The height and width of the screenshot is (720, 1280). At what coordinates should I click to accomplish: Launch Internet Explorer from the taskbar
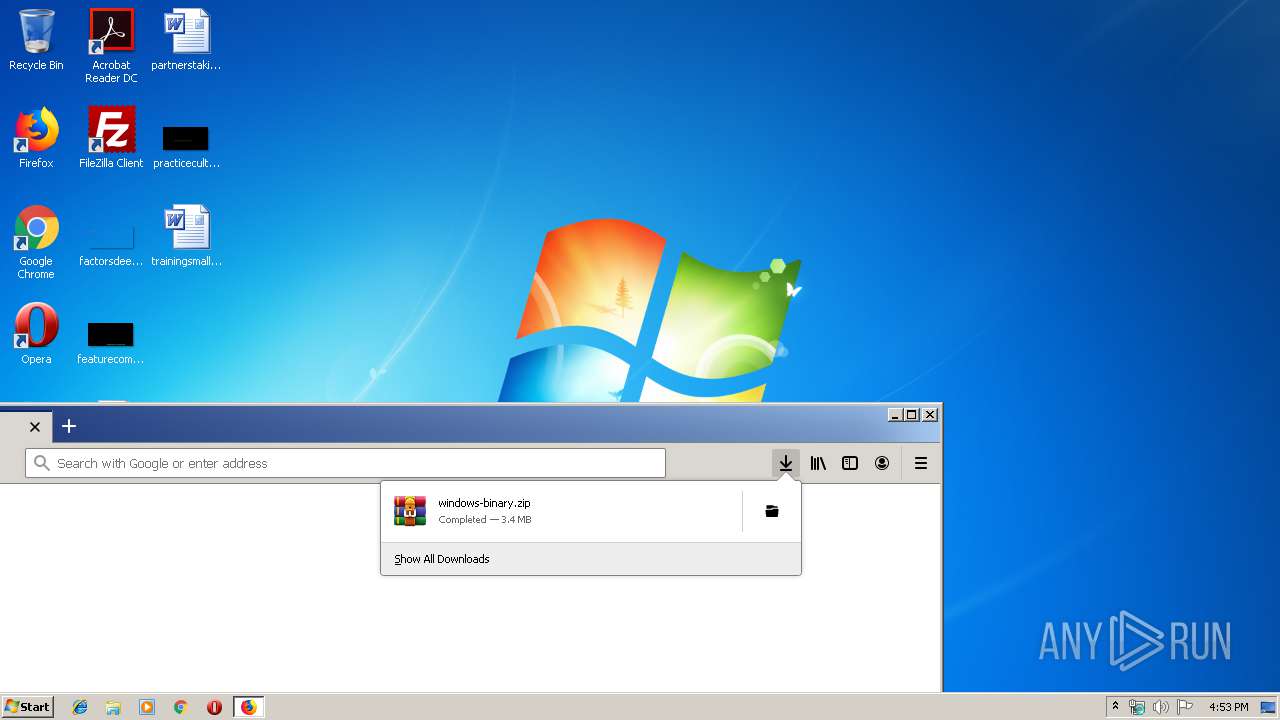(80, 707)
